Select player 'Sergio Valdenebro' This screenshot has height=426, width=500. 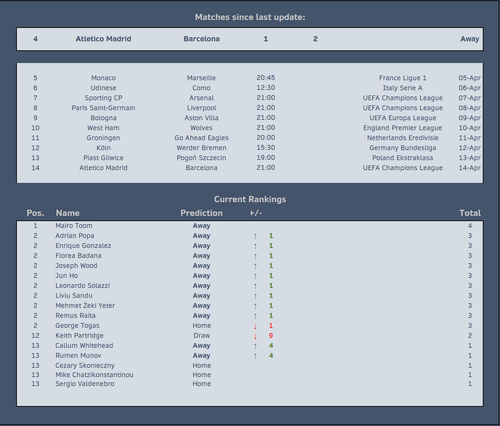(84, 384)
